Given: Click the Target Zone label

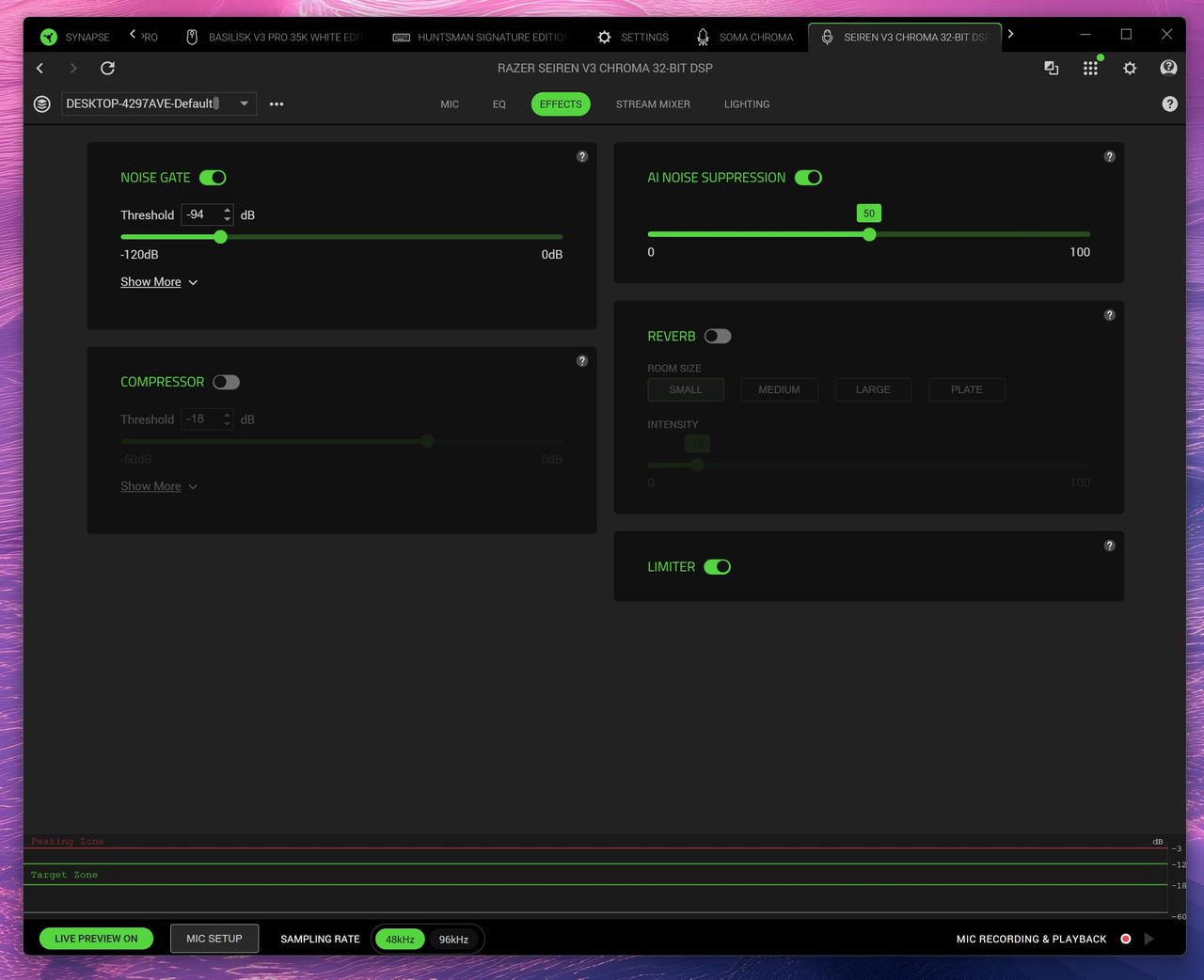Looking at the screenshot, I should (x=64, y=875).
